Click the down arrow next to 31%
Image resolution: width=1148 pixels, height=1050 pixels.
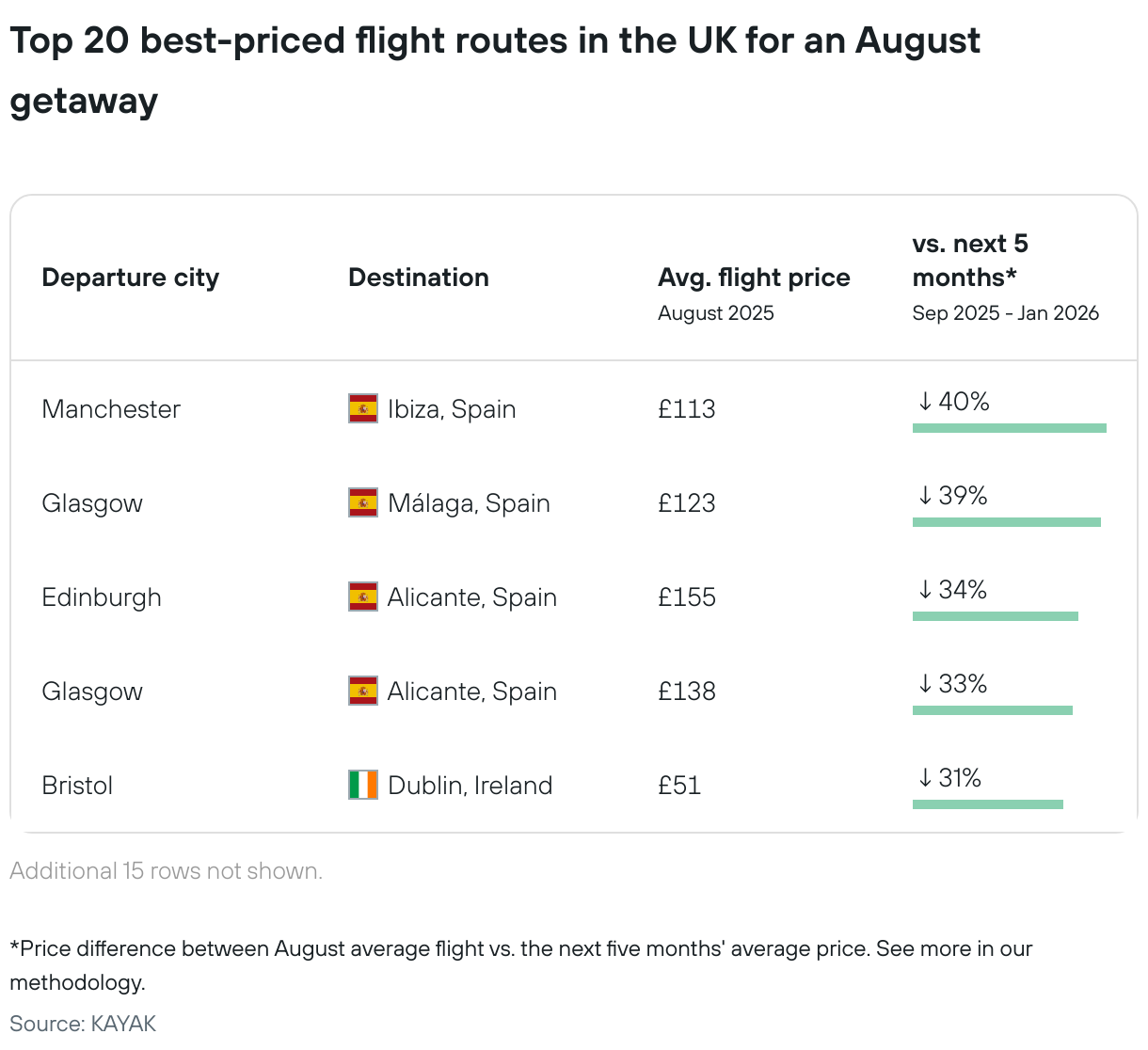coord(925,778)
